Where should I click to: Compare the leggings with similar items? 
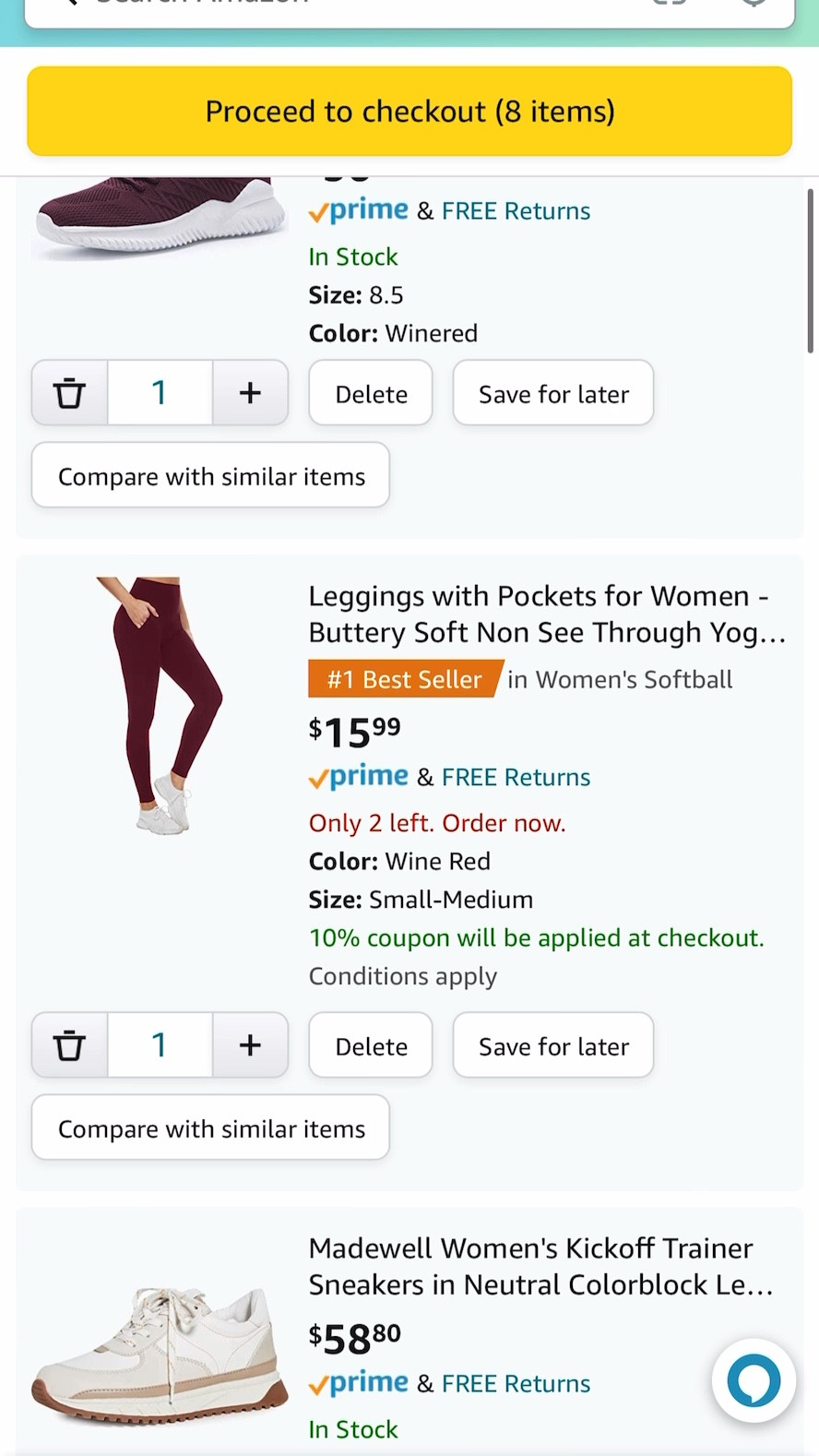click(x=210, y=1128)
